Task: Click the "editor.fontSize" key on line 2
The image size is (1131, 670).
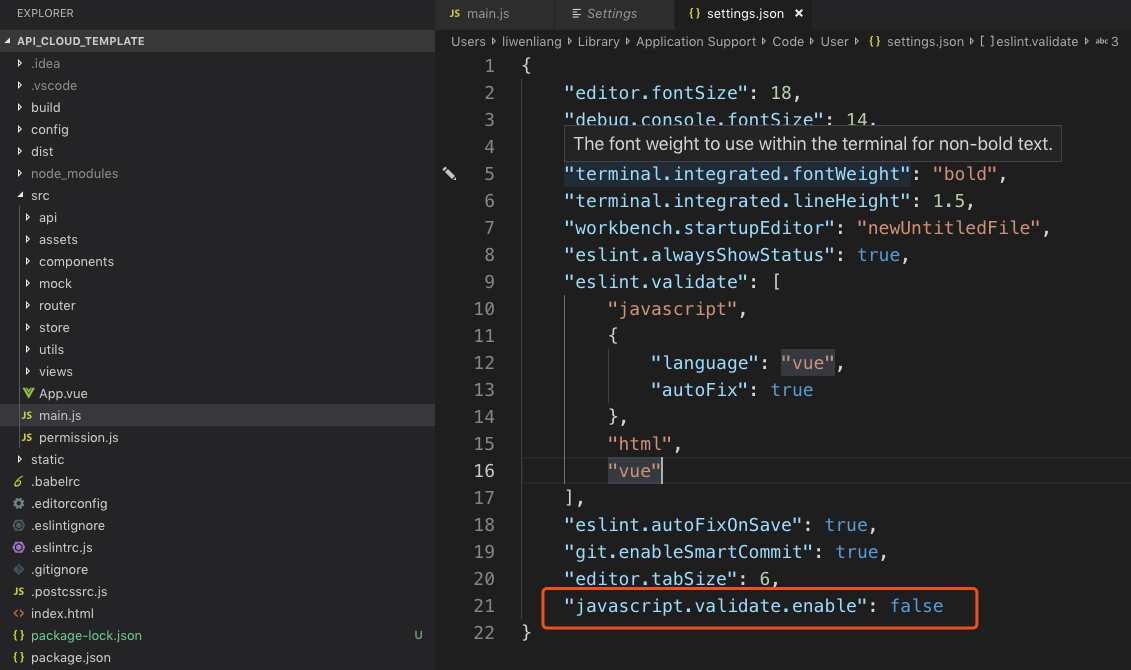Action: coord(656,93)
